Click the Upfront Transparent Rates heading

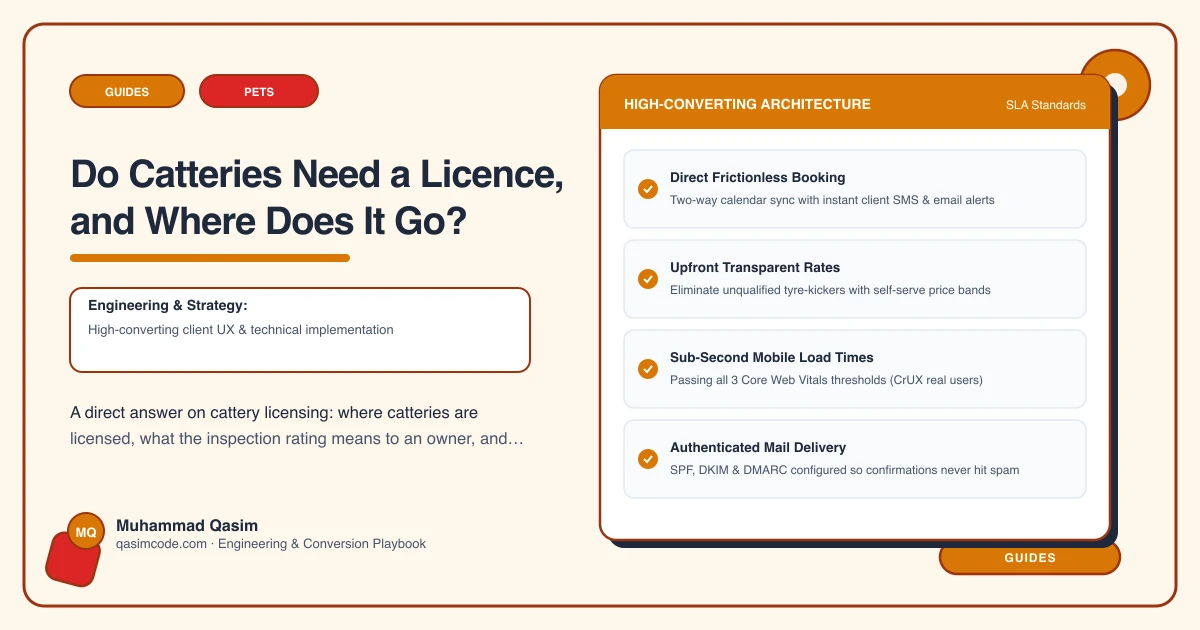[x=755, y=267]
